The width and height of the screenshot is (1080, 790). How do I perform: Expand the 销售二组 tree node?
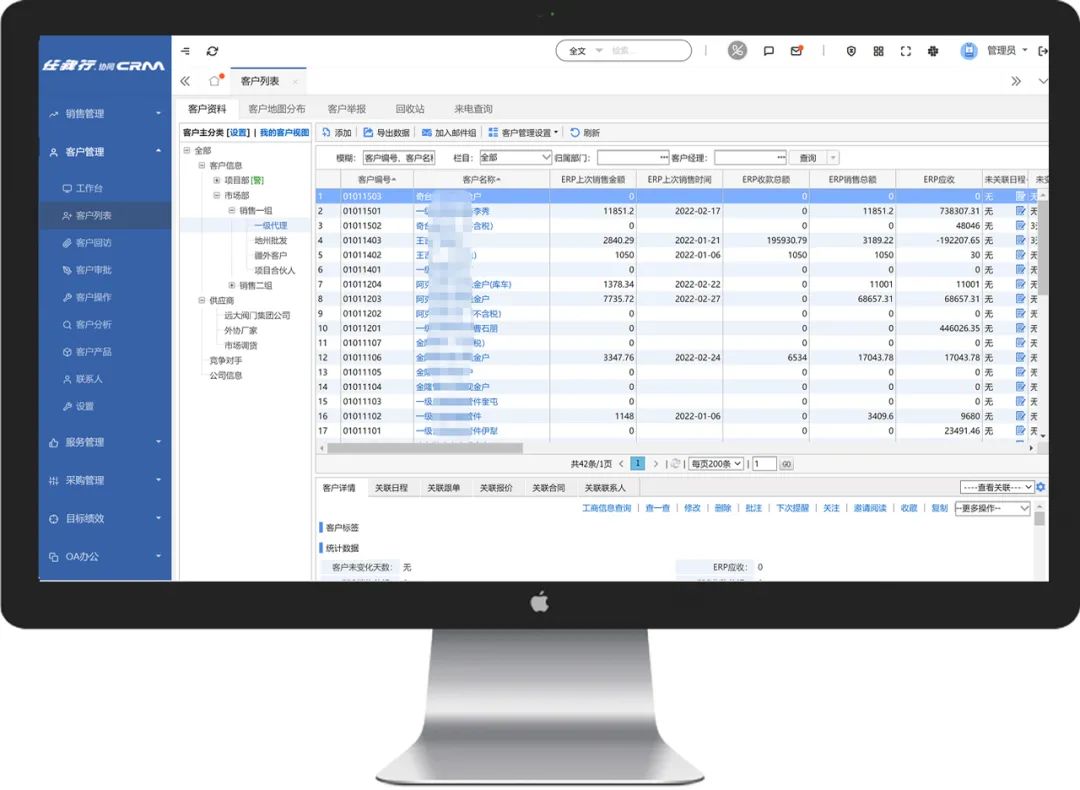pyautogui.click(x=231, y=285)
